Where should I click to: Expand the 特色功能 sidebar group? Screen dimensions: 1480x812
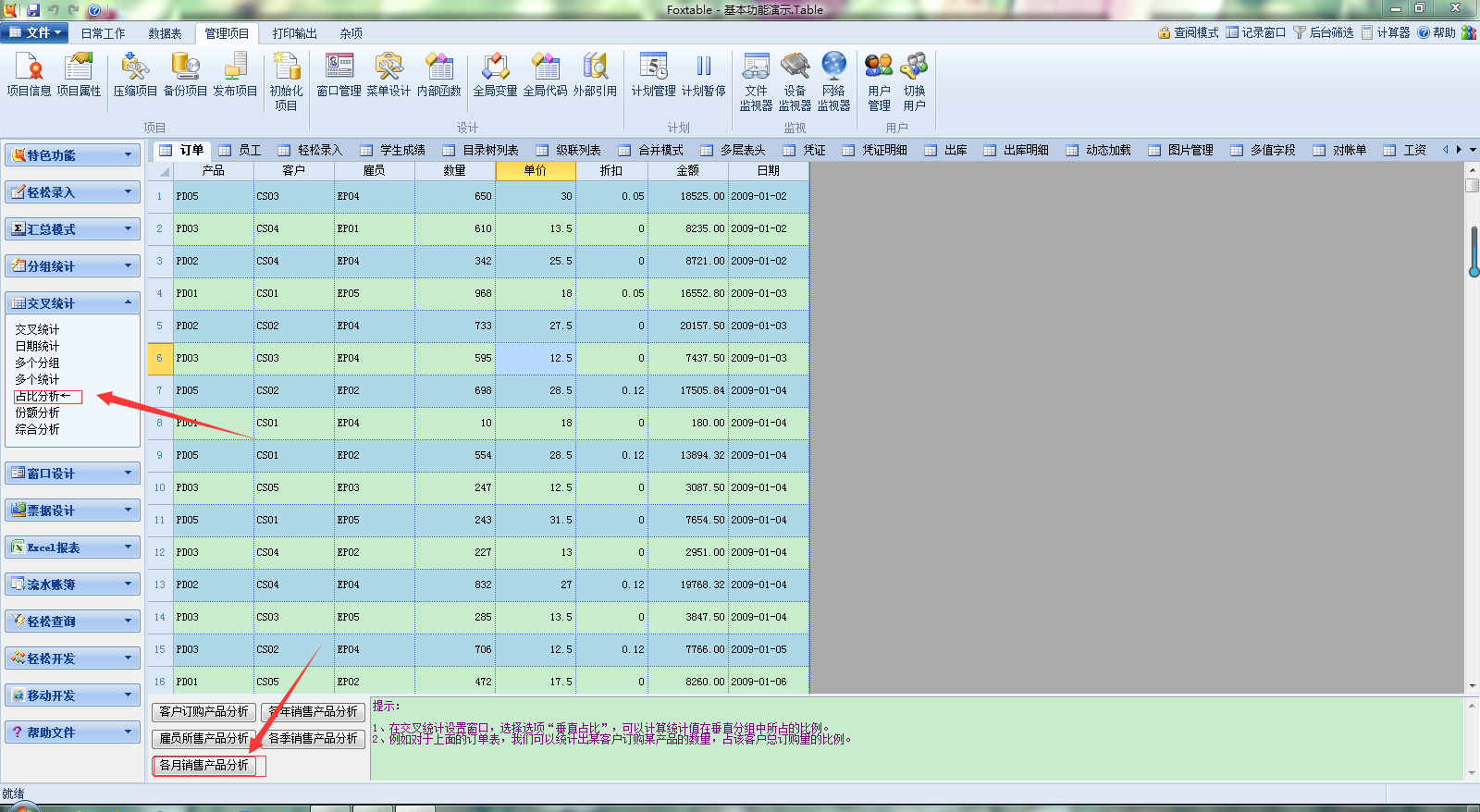[x=72, y=155]
